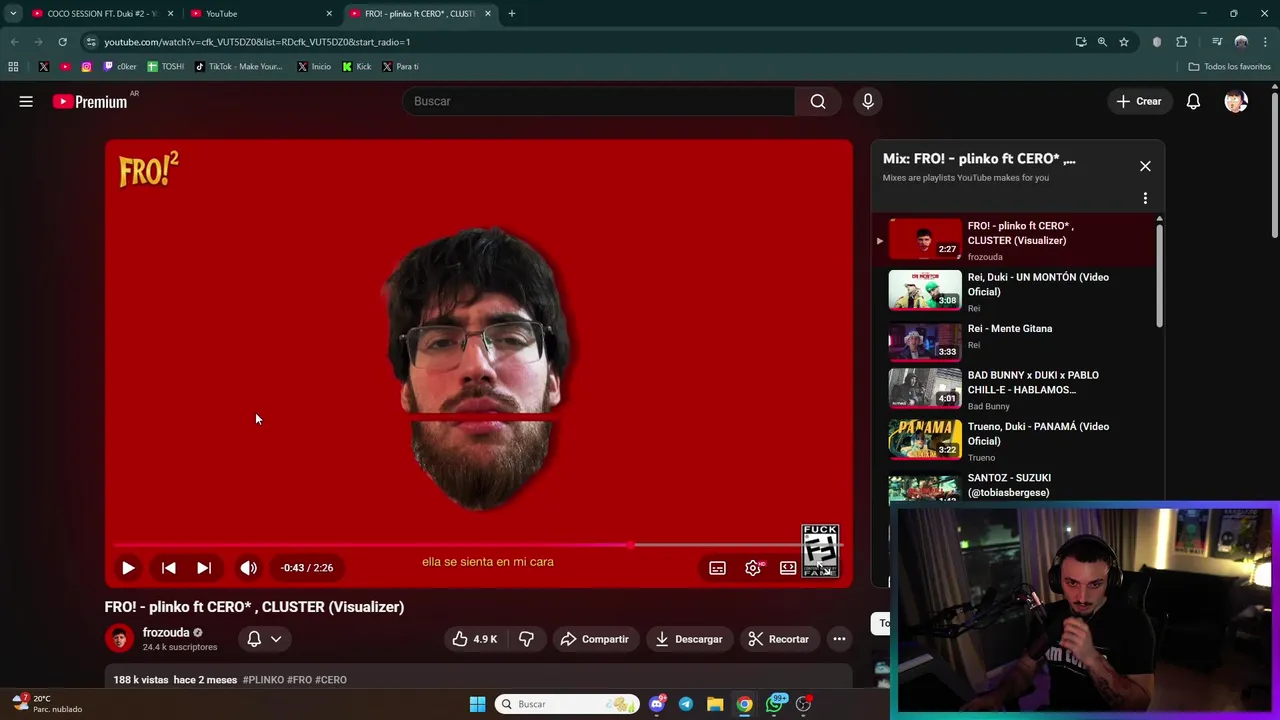Focus the Buscar search field
This screenshot has width=1280, height=720.
[598, 101]
